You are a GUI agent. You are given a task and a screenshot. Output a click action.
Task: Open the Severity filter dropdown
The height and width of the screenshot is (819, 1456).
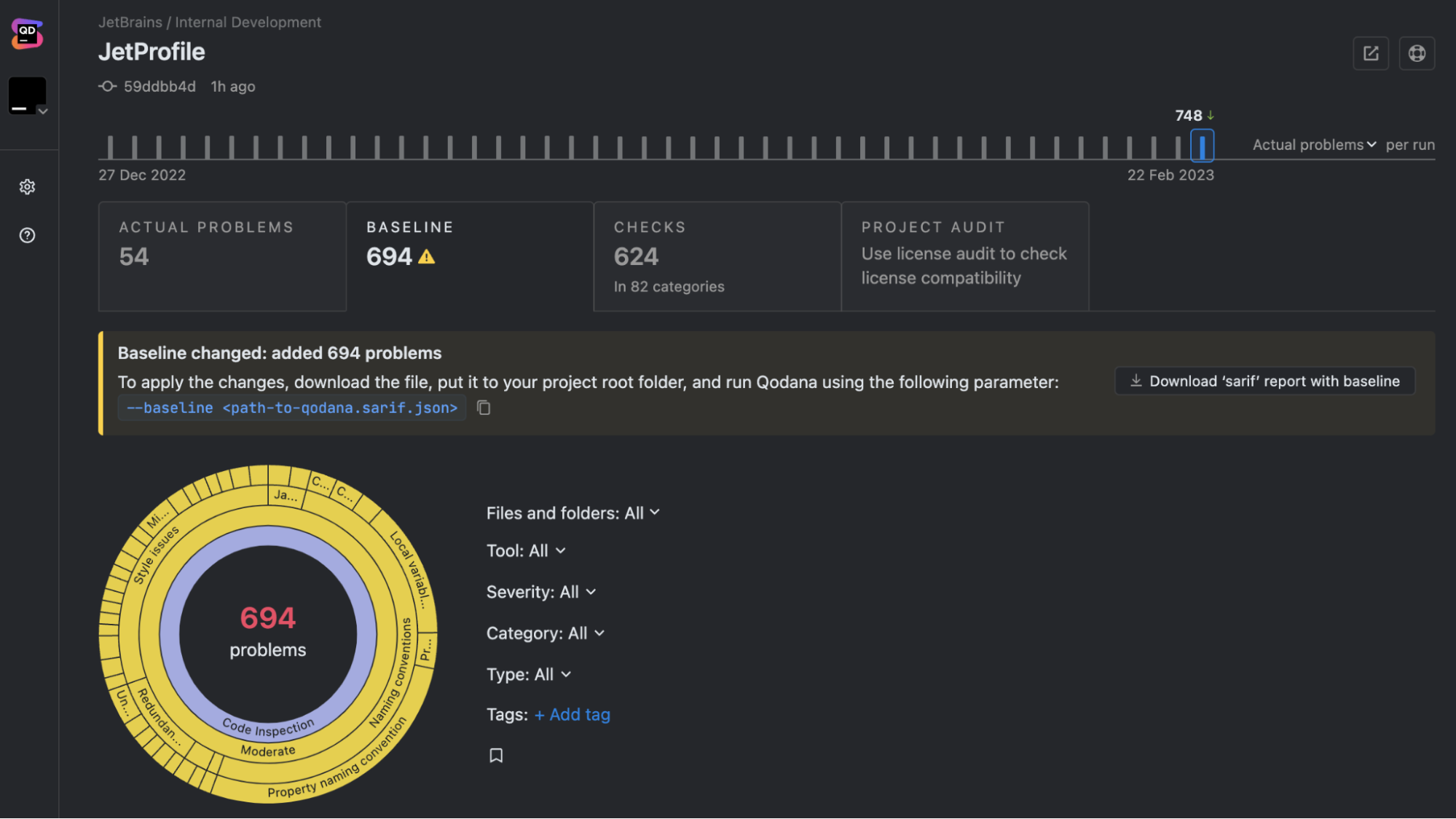541,592
